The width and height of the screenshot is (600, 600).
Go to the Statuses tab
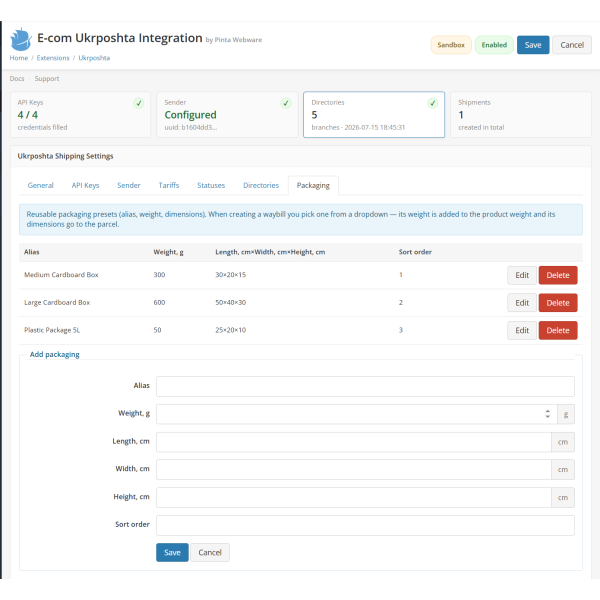pyautogui.click(x=211, y=185)
